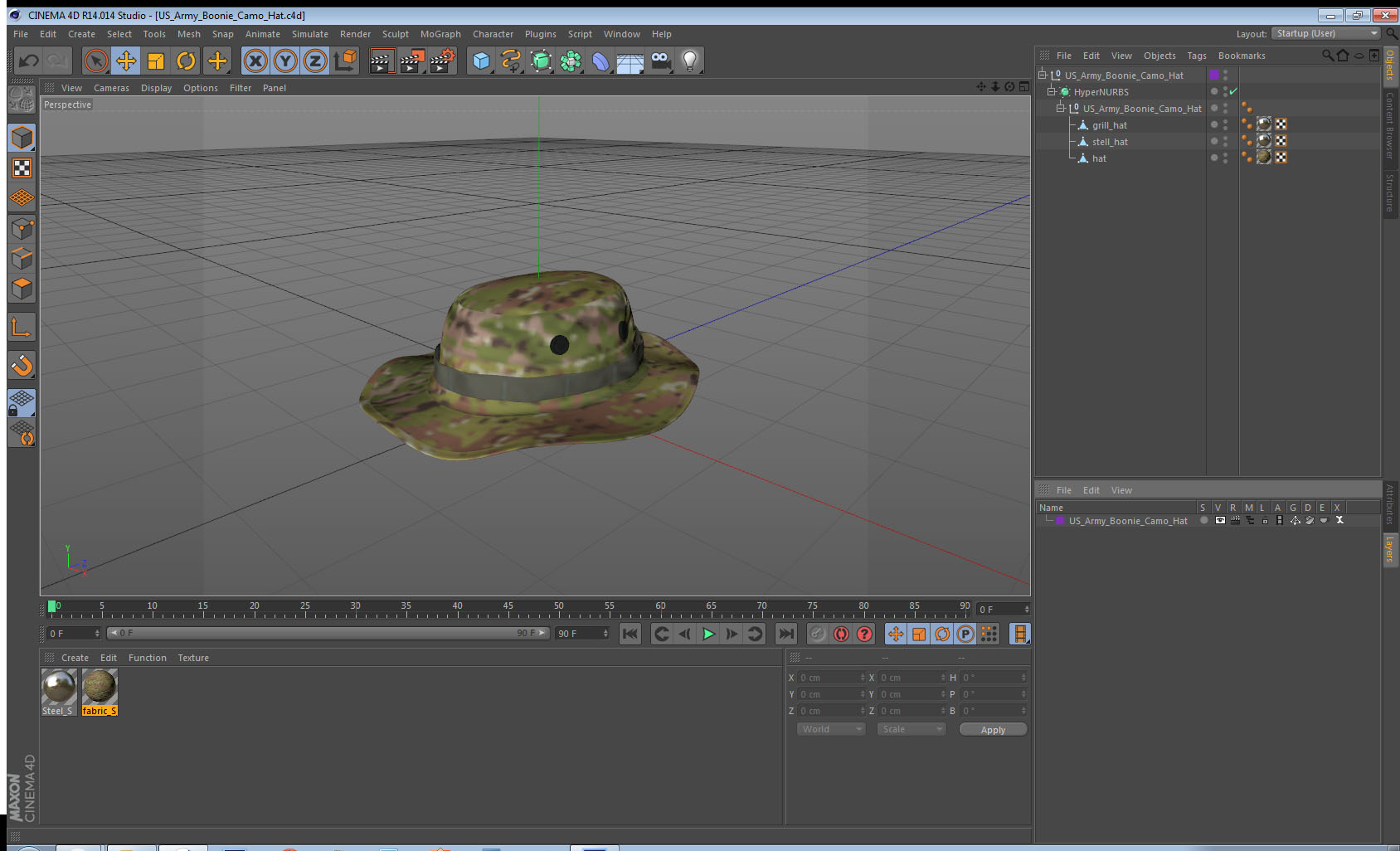
Task: Select Polygons mode in left palette
Action: 22,288
